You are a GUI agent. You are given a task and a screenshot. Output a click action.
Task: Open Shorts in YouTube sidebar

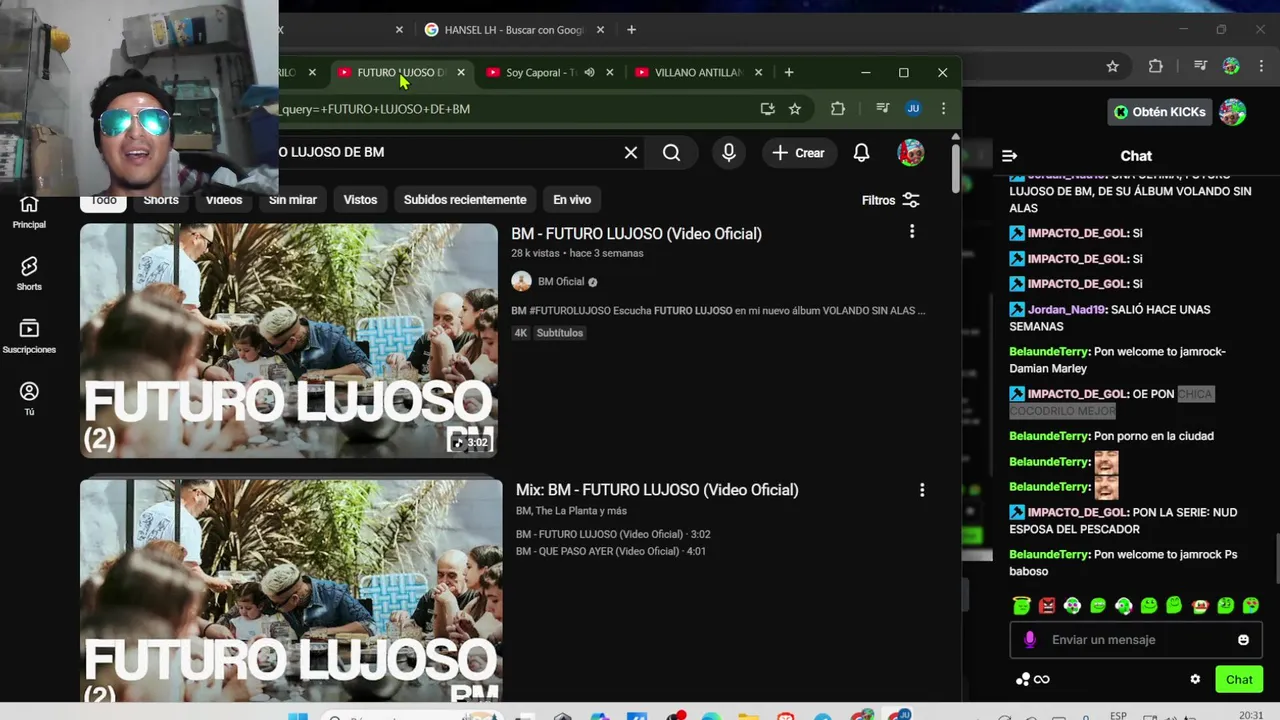(29, 273)
